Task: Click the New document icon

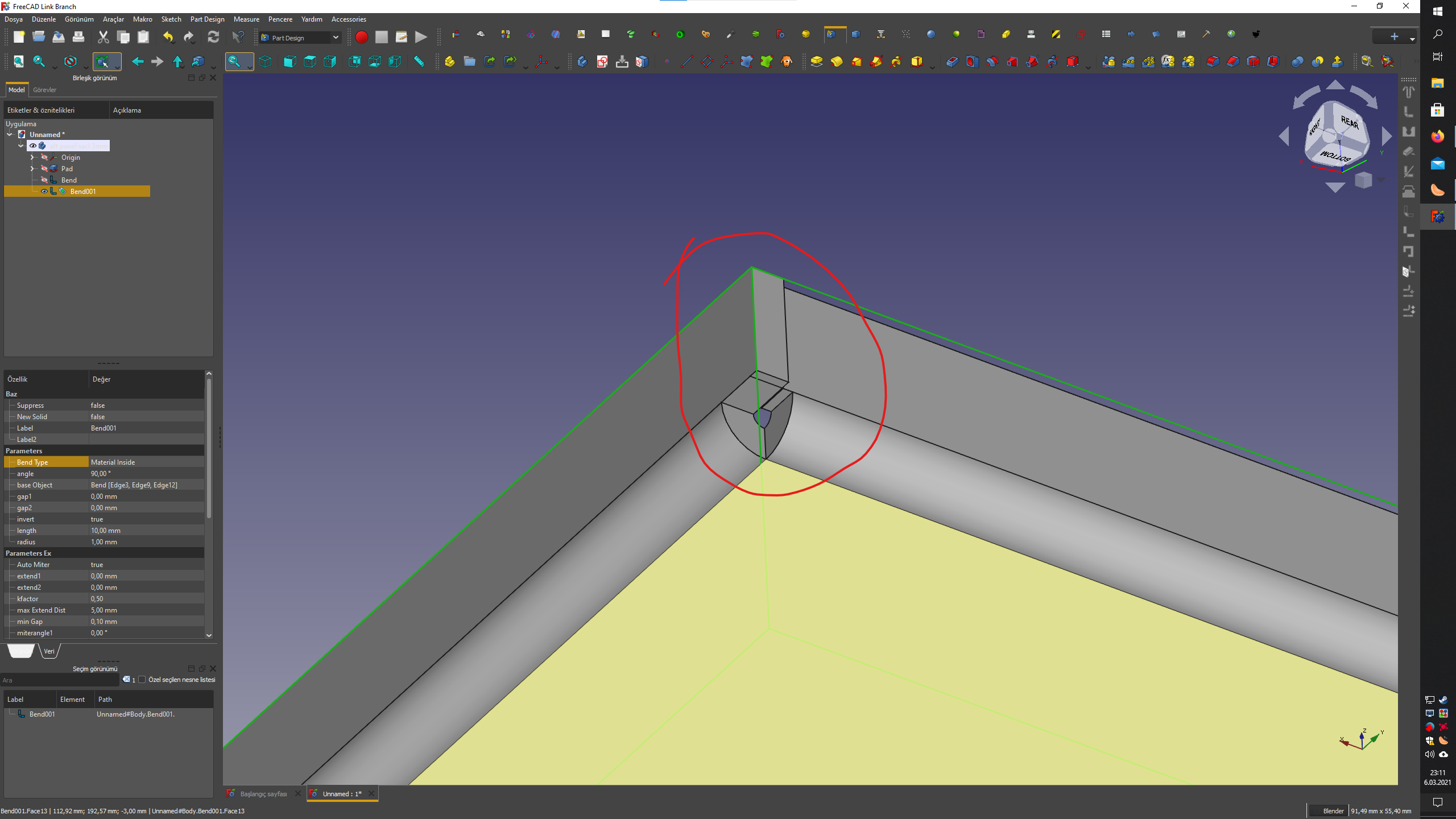Action: point(19,38)
